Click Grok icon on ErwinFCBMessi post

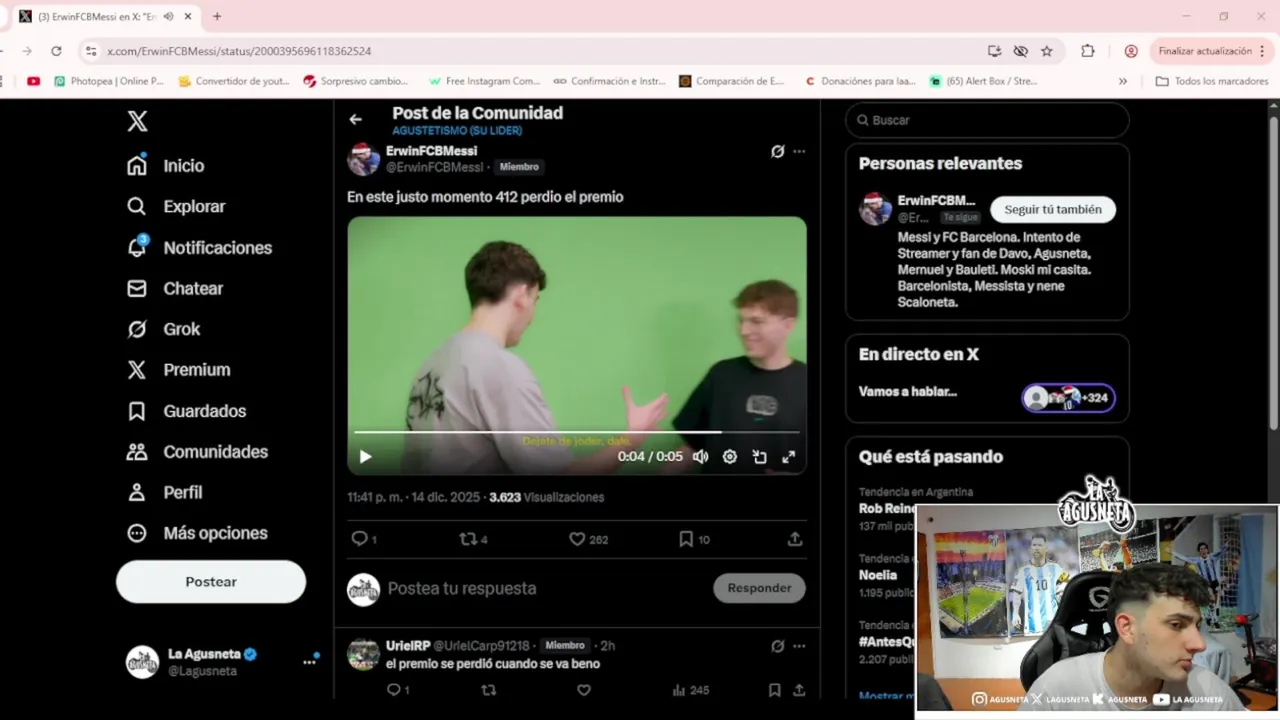click(x=777, y=152)
